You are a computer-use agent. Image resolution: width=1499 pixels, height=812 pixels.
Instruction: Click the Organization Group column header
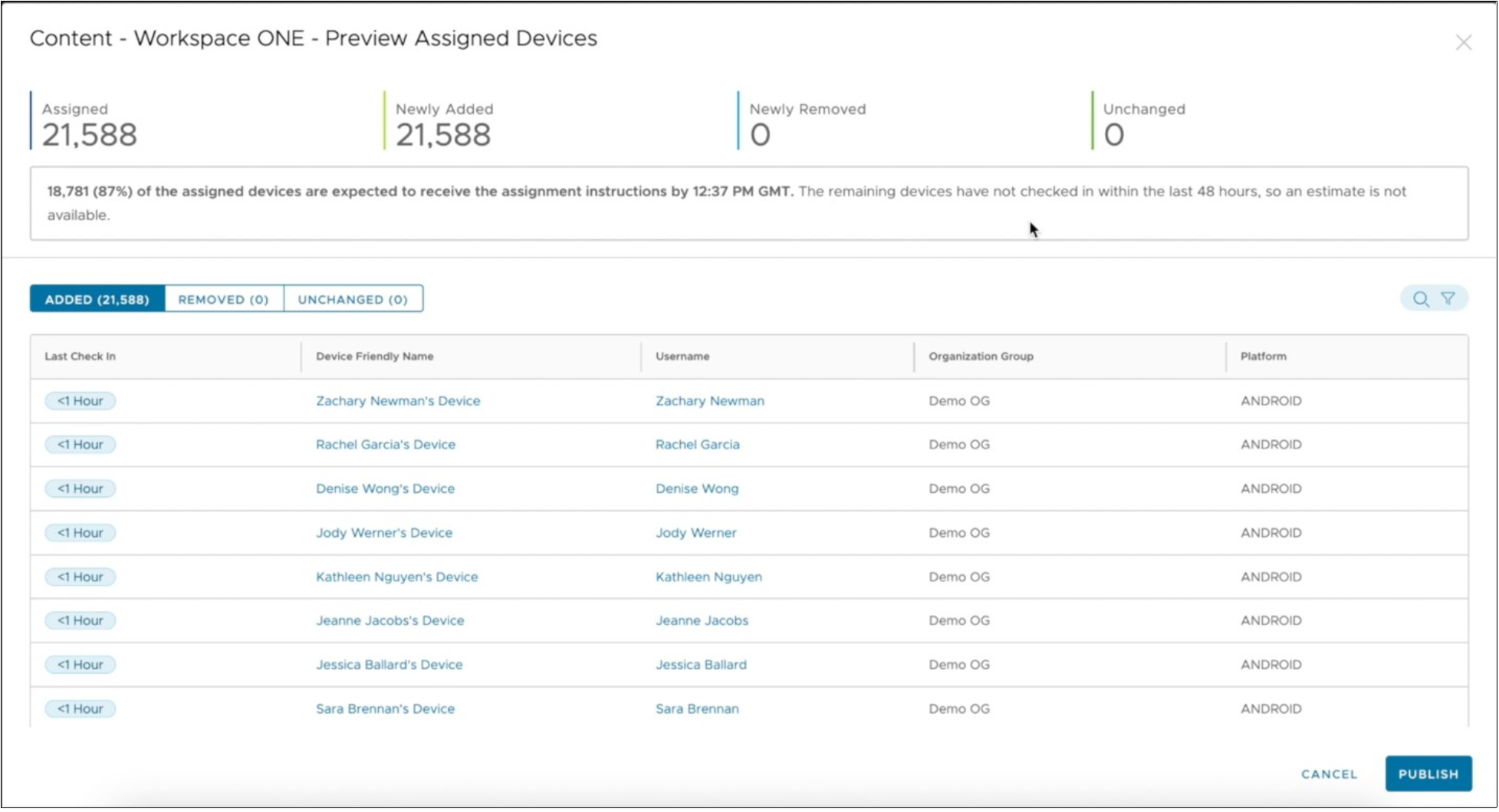click(981, 357)
